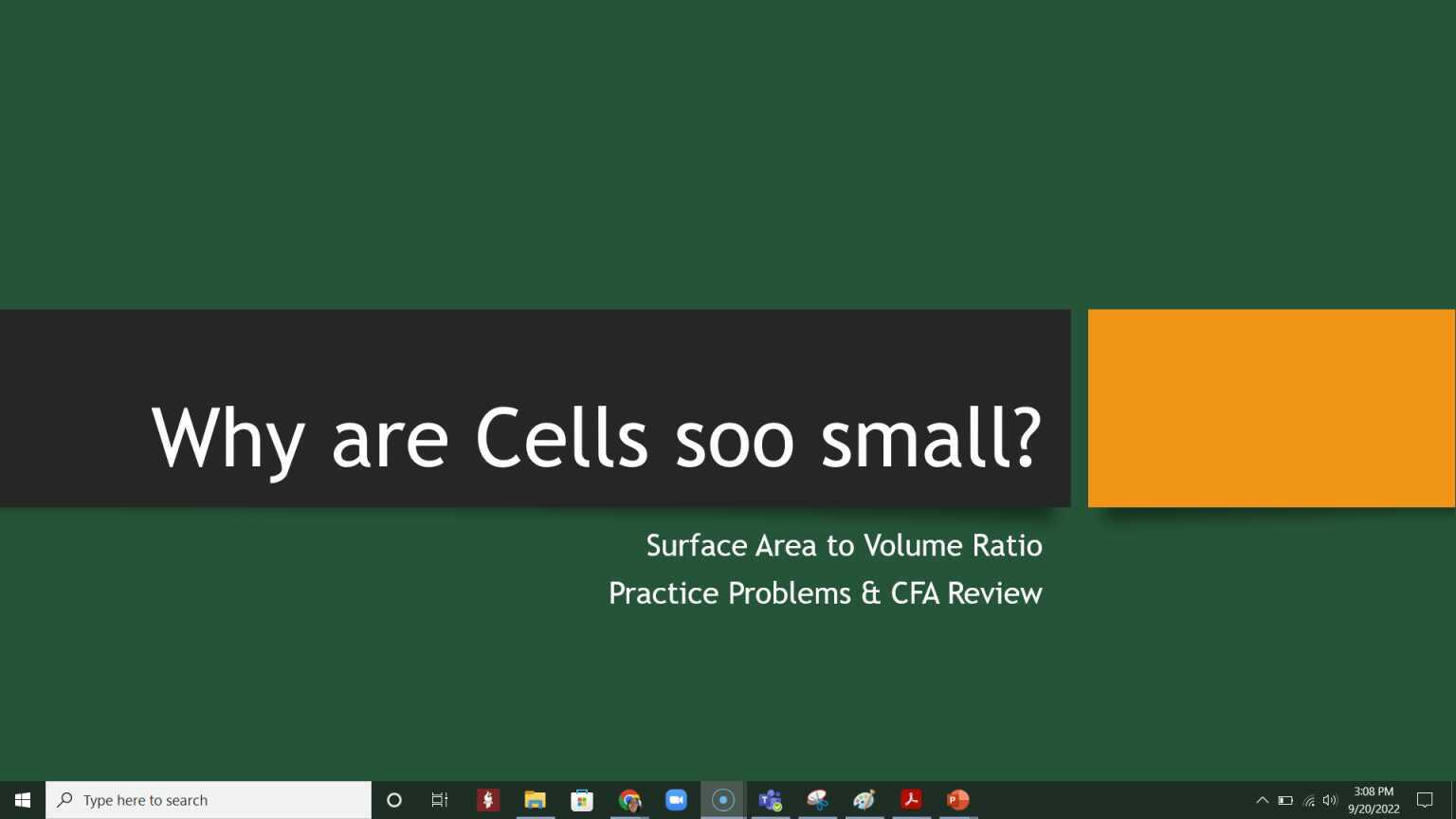Open File Explorer
Viewport: 1456px width, 819px height.
pos(535,799)
